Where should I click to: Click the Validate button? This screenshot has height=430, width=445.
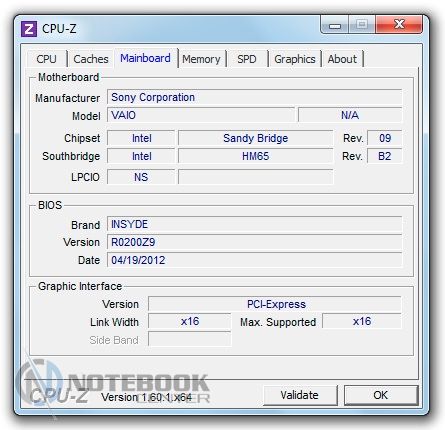click(300, 395)
